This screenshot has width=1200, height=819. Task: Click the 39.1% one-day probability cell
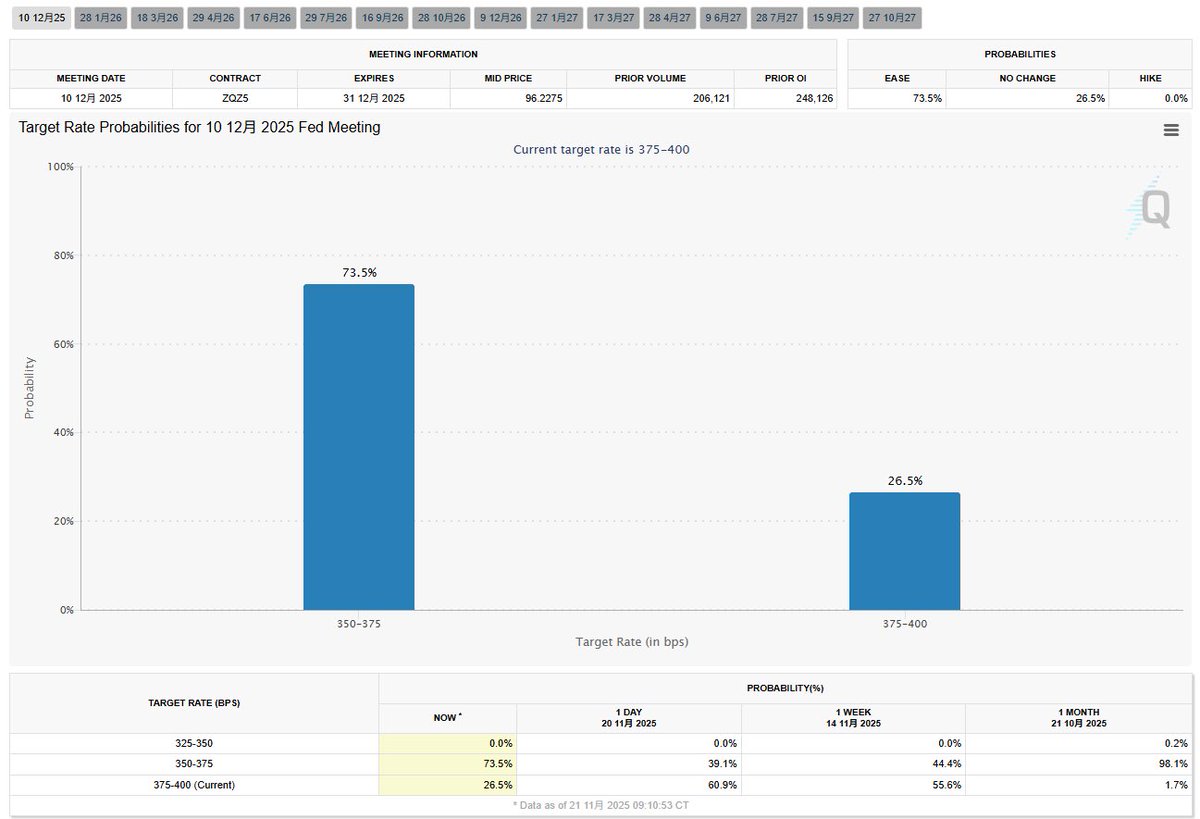click(629, 763)
